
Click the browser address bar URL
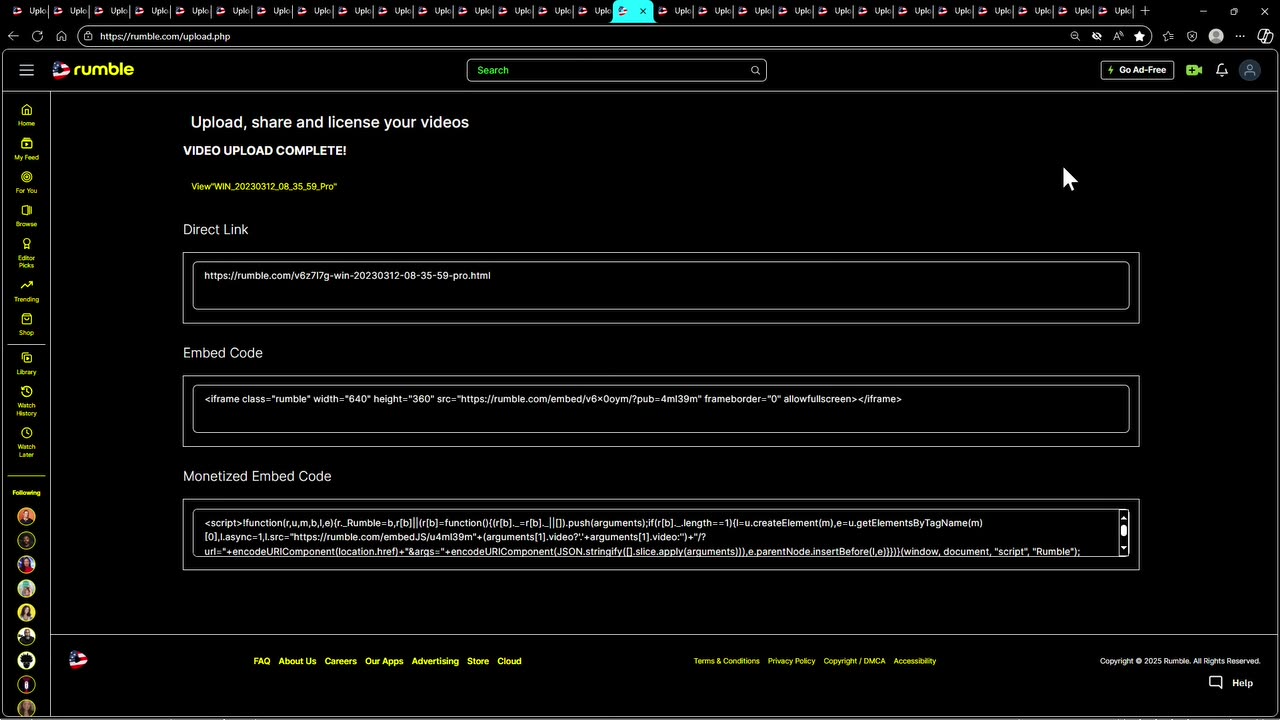click(x=165, y=36)
